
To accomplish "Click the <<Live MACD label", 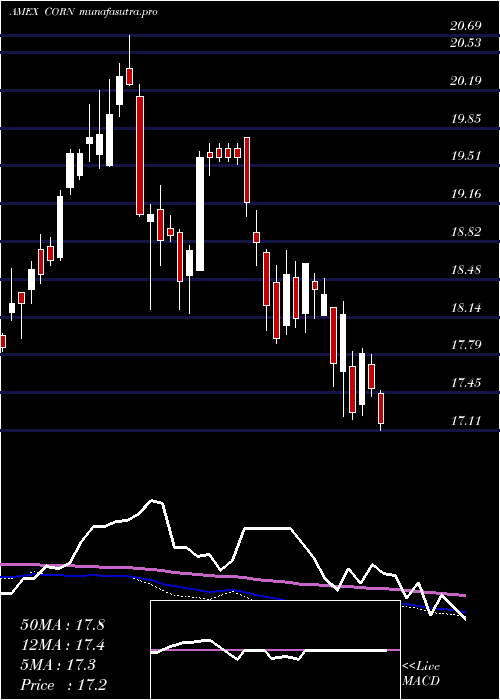I will point(421,674).
